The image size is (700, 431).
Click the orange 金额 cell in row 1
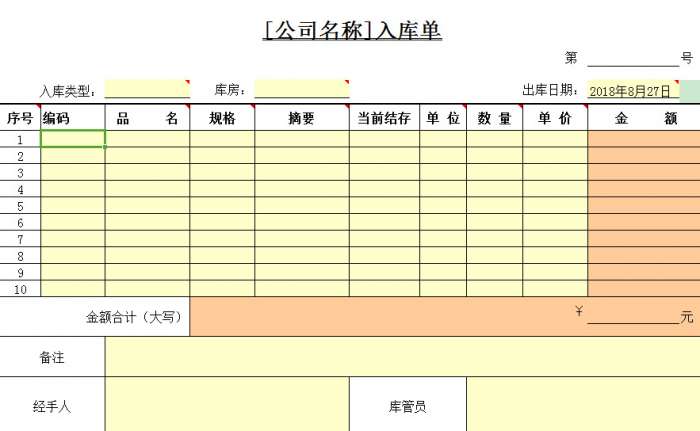pos(644,139)
